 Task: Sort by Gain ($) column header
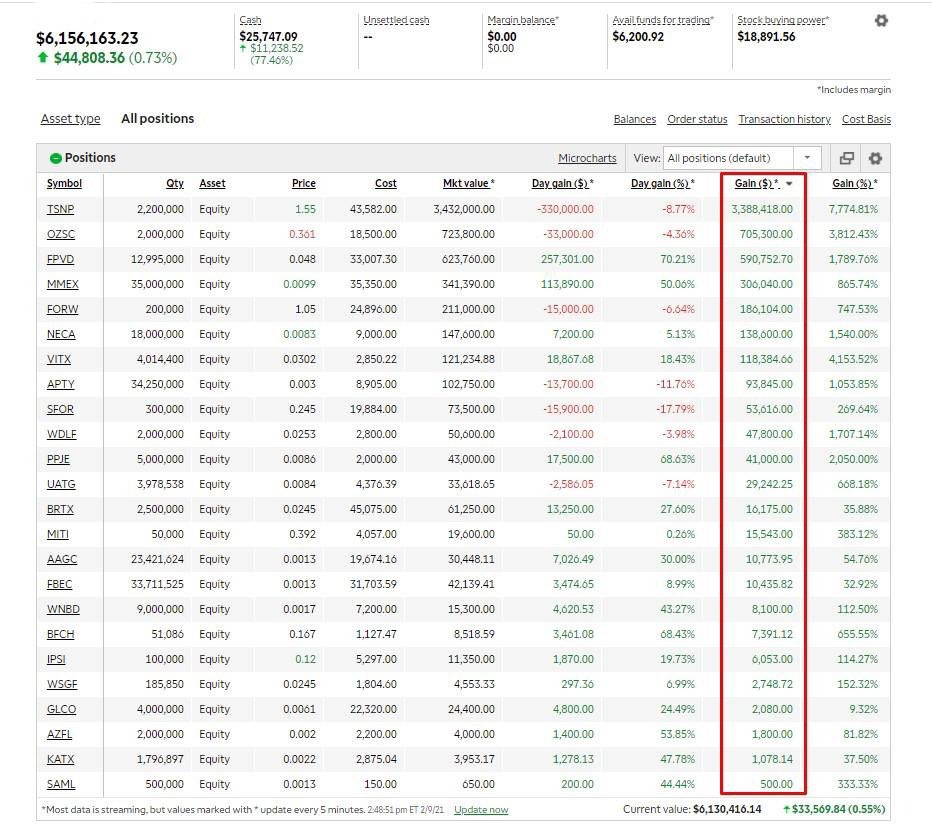pyautogui.click(x=757, y=184)
